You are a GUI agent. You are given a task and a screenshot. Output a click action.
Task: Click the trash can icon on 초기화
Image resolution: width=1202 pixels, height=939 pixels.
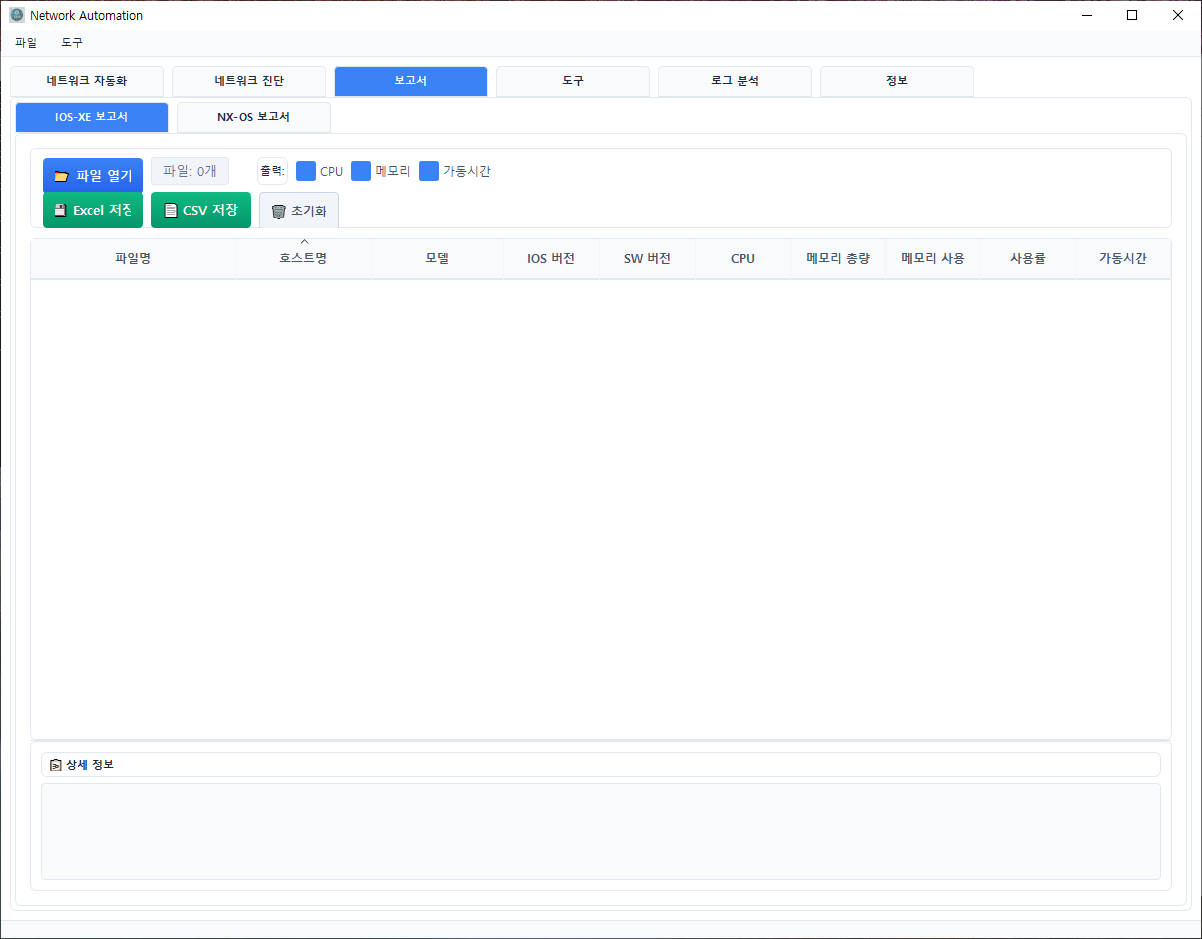click(x=278, y=212)
